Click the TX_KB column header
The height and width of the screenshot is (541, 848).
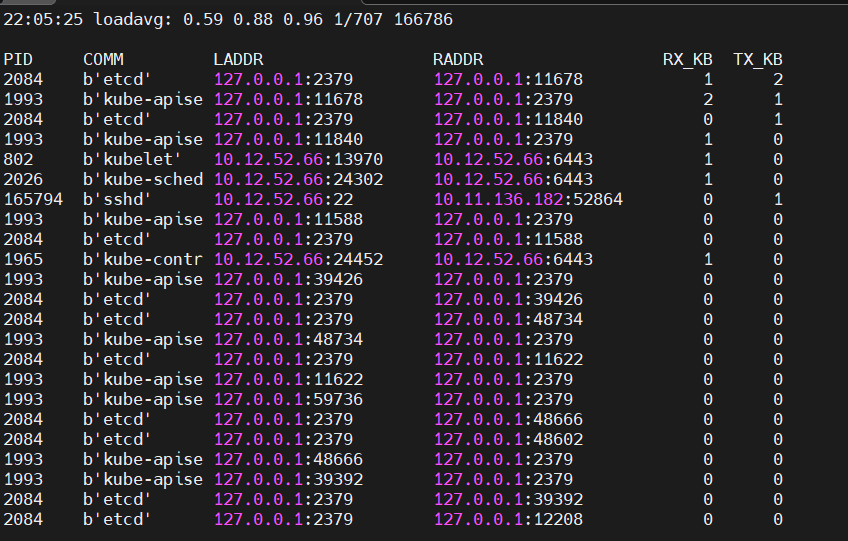point(758,60)
